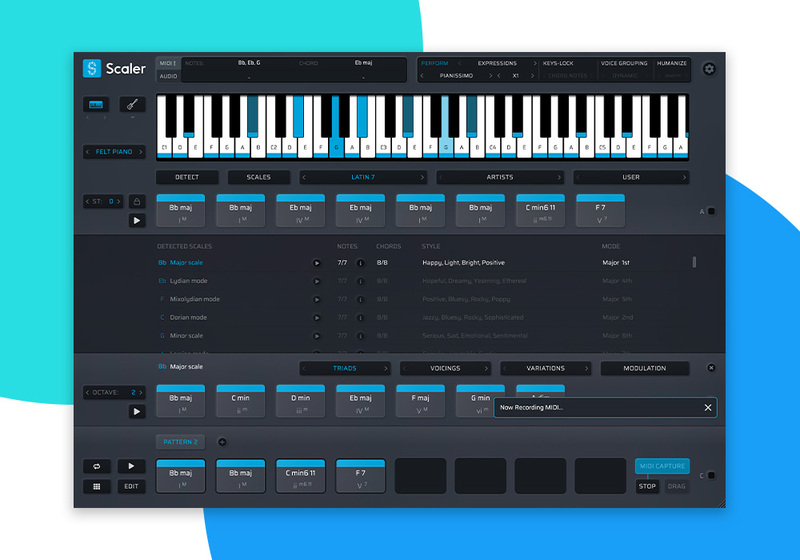This screenshot has height=560, width=800.
Task: Enable VOICE GROUPING
Action: coord(623,63)
